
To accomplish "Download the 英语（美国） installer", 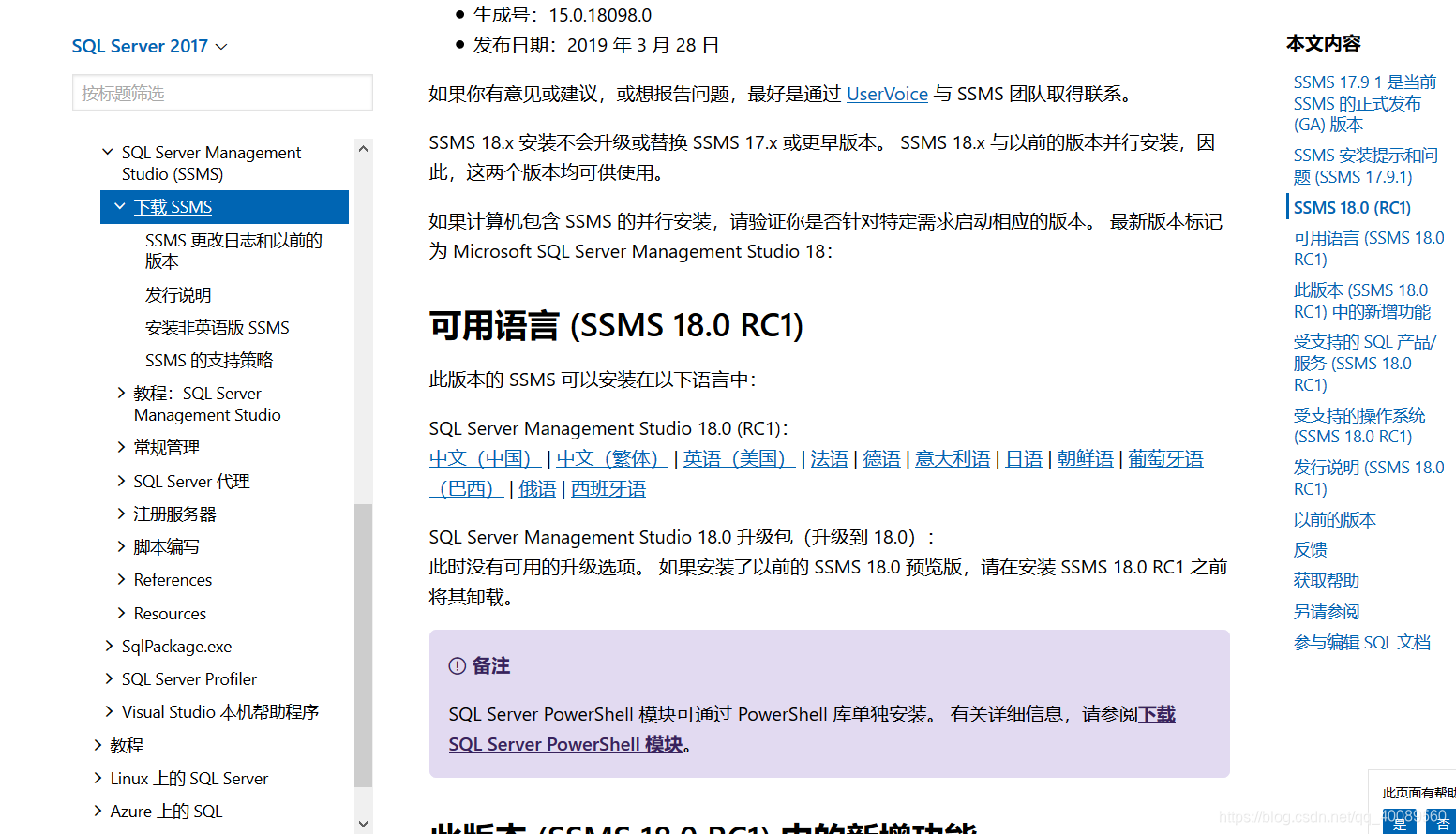I will 739,458.
